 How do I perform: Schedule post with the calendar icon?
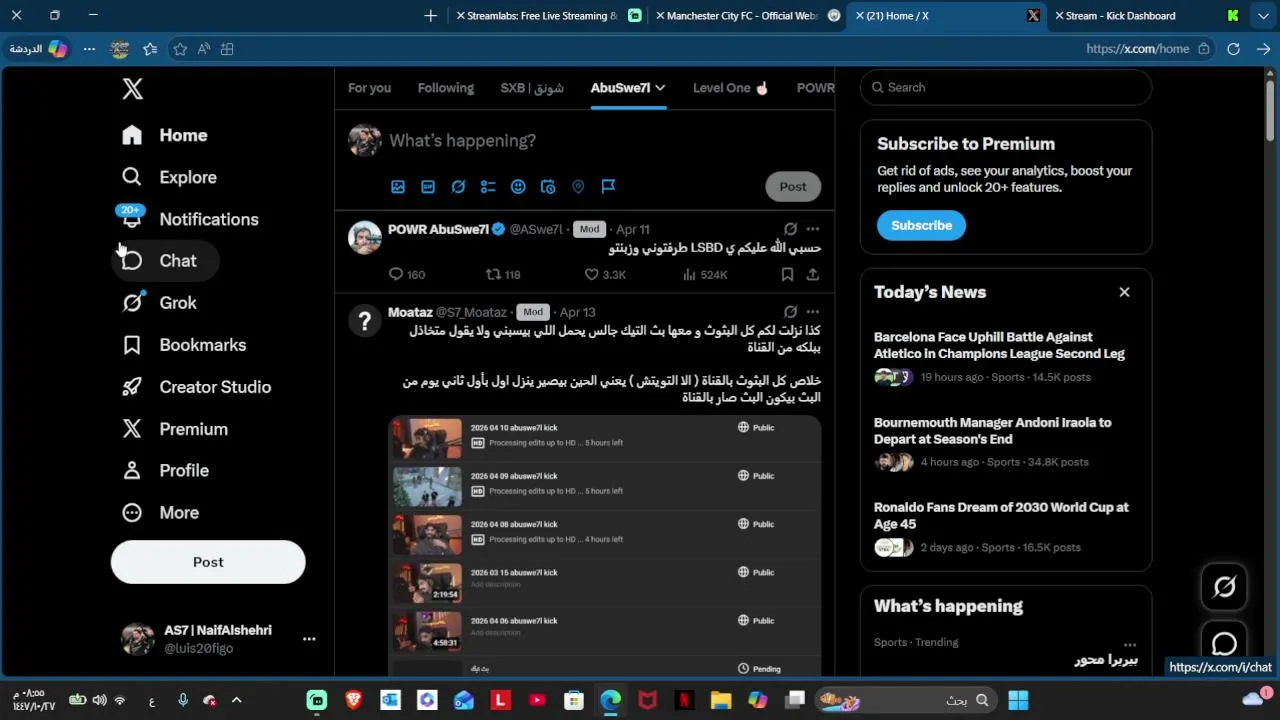pos(548,187)
